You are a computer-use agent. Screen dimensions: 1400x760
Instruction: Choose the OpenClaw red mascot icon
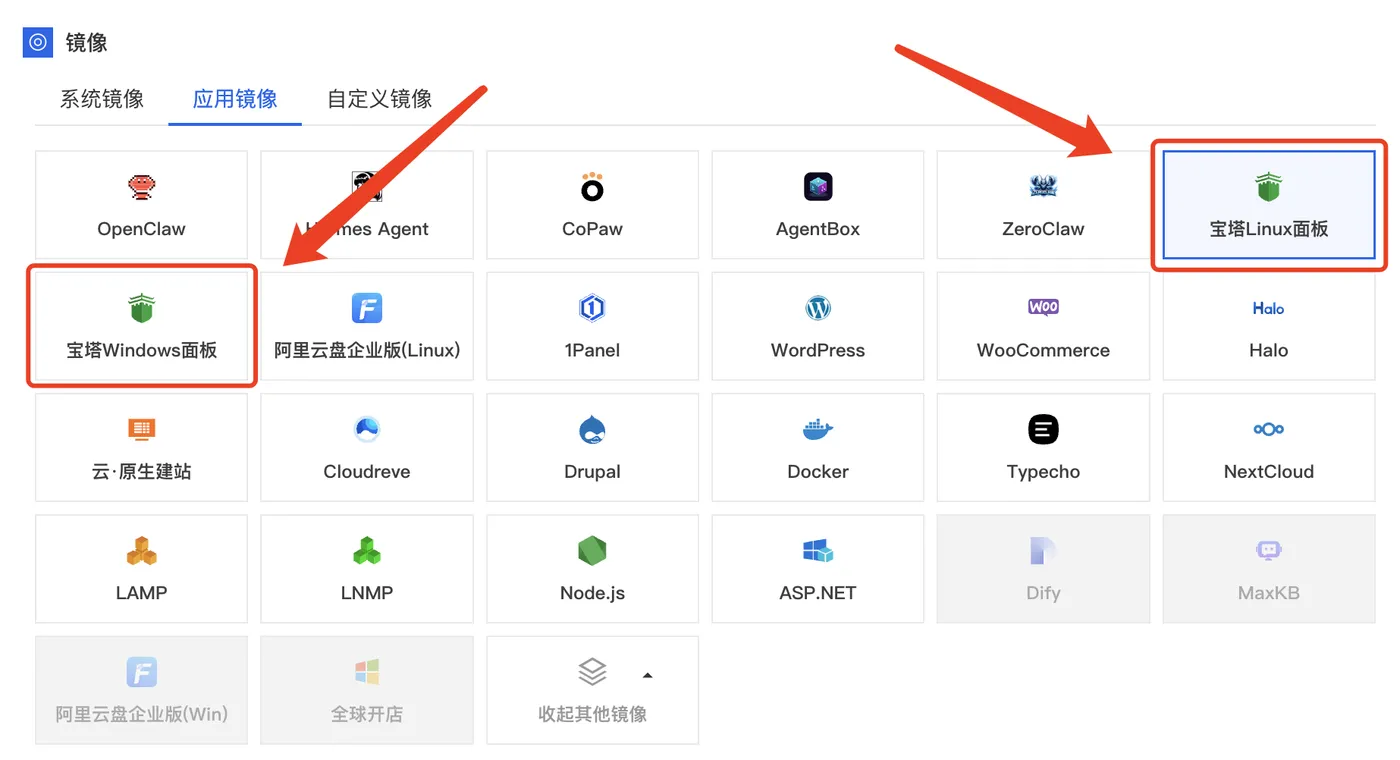coord(141,187)
